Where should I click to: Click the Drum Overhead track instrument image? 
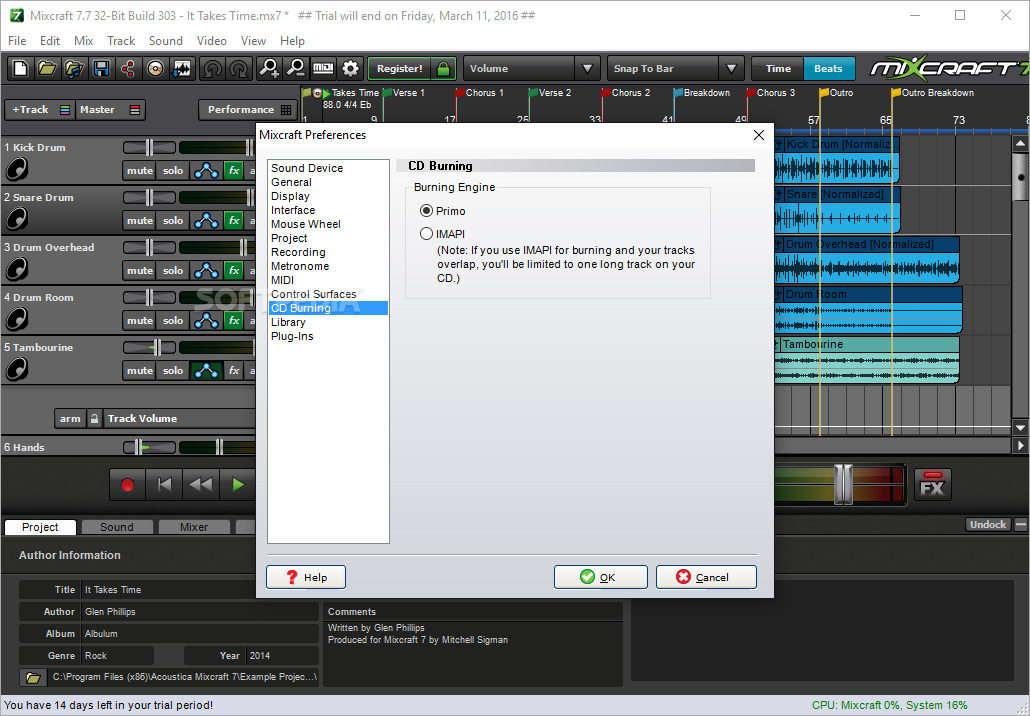point(17,269)
